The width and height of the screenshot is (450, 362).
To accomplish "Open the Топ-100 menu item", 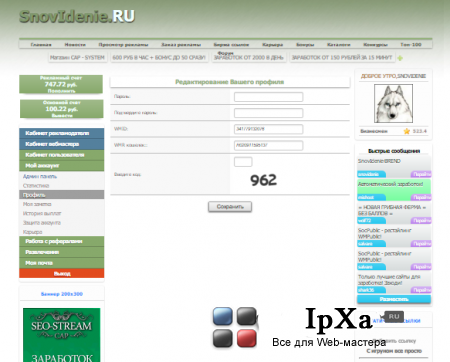I will pos(411,44).
